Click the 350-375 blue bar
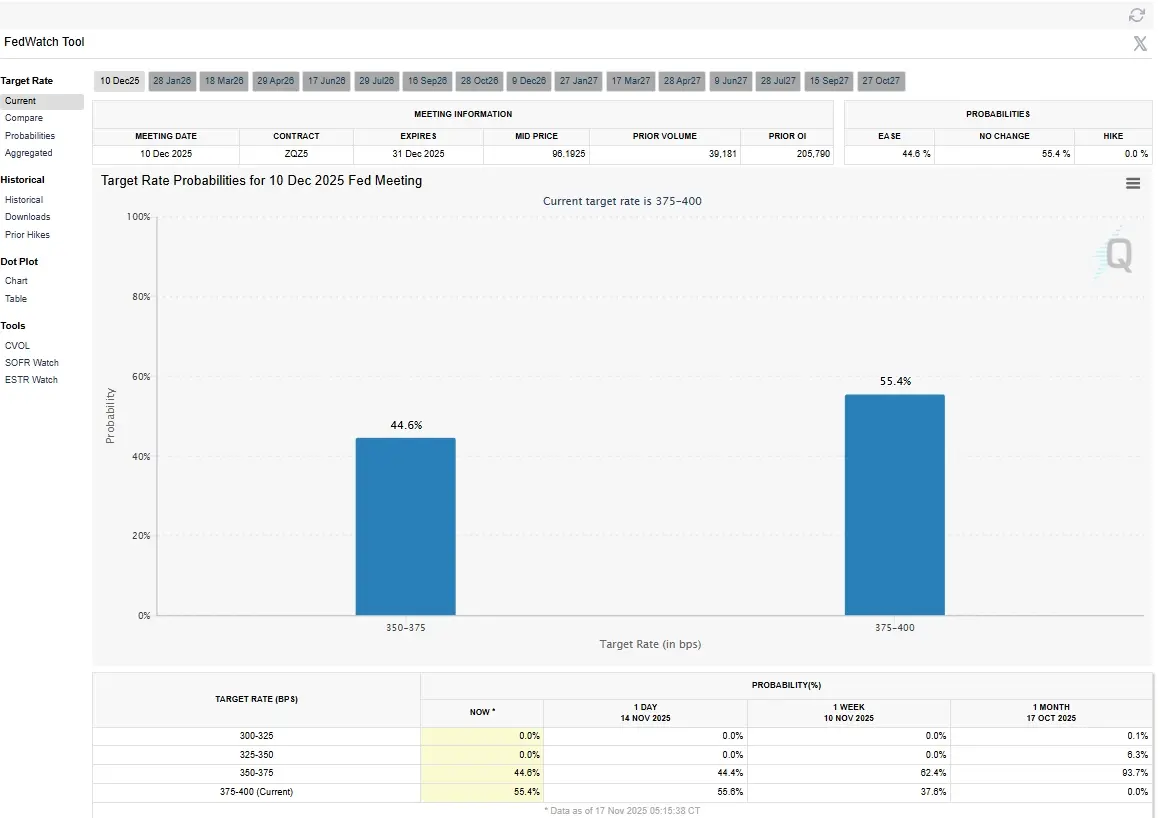This screenshot has width=1160, height=818. tap(405, 526)
